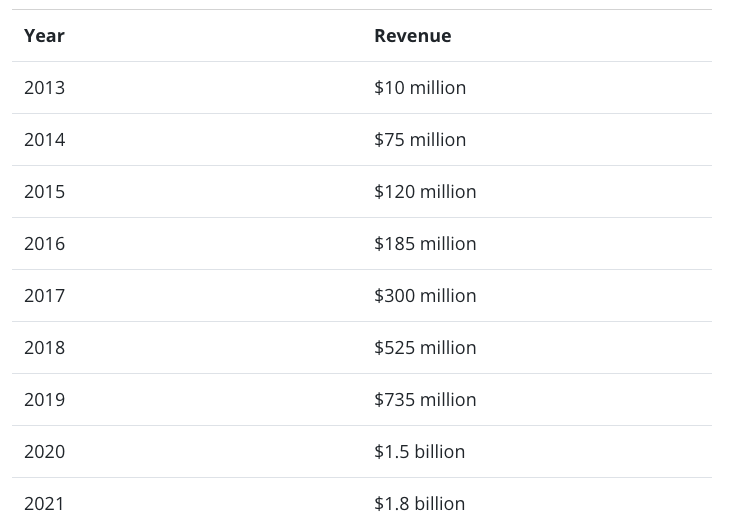Click the Year column header
745x529 pixels.
[x=44, y=36]
